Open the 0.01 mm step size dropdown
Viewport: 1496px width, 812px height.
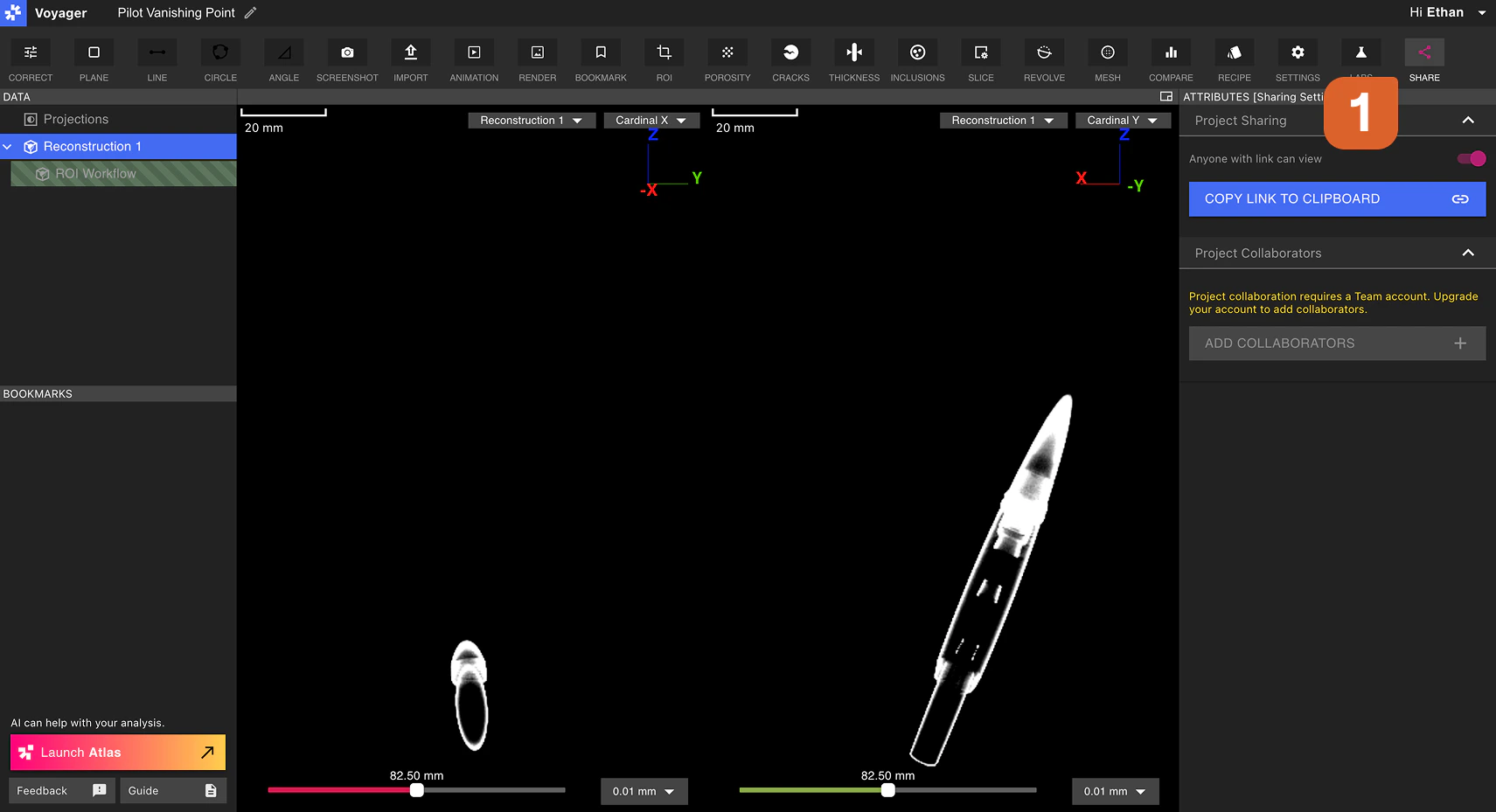click(644, 791)
